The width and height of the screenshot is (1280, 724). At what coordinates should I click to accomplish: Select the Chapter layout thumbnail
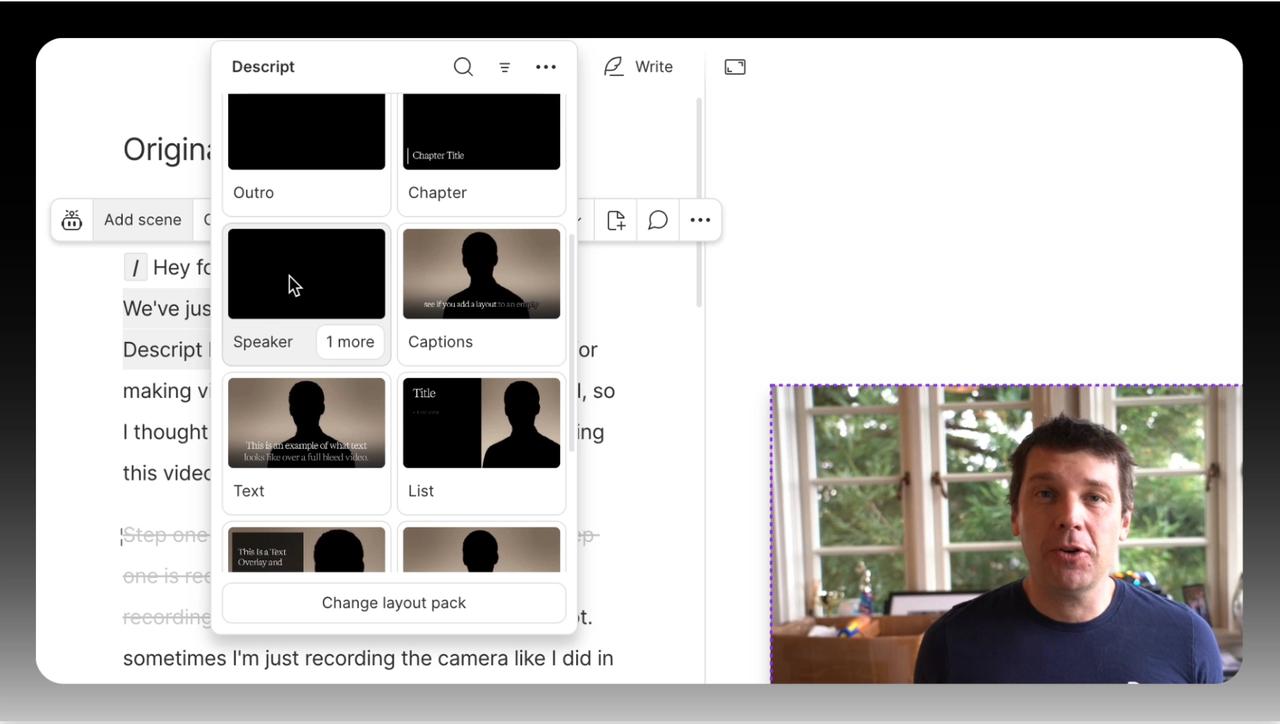click(481, 131)
